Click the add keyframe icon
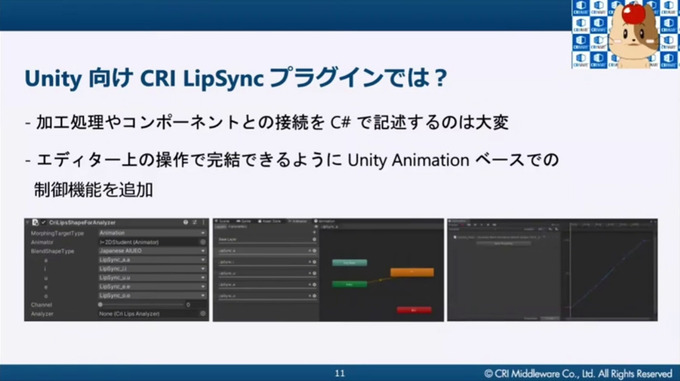Image resolution: width=680 pixels, height=381 pixels. point(550,229)
